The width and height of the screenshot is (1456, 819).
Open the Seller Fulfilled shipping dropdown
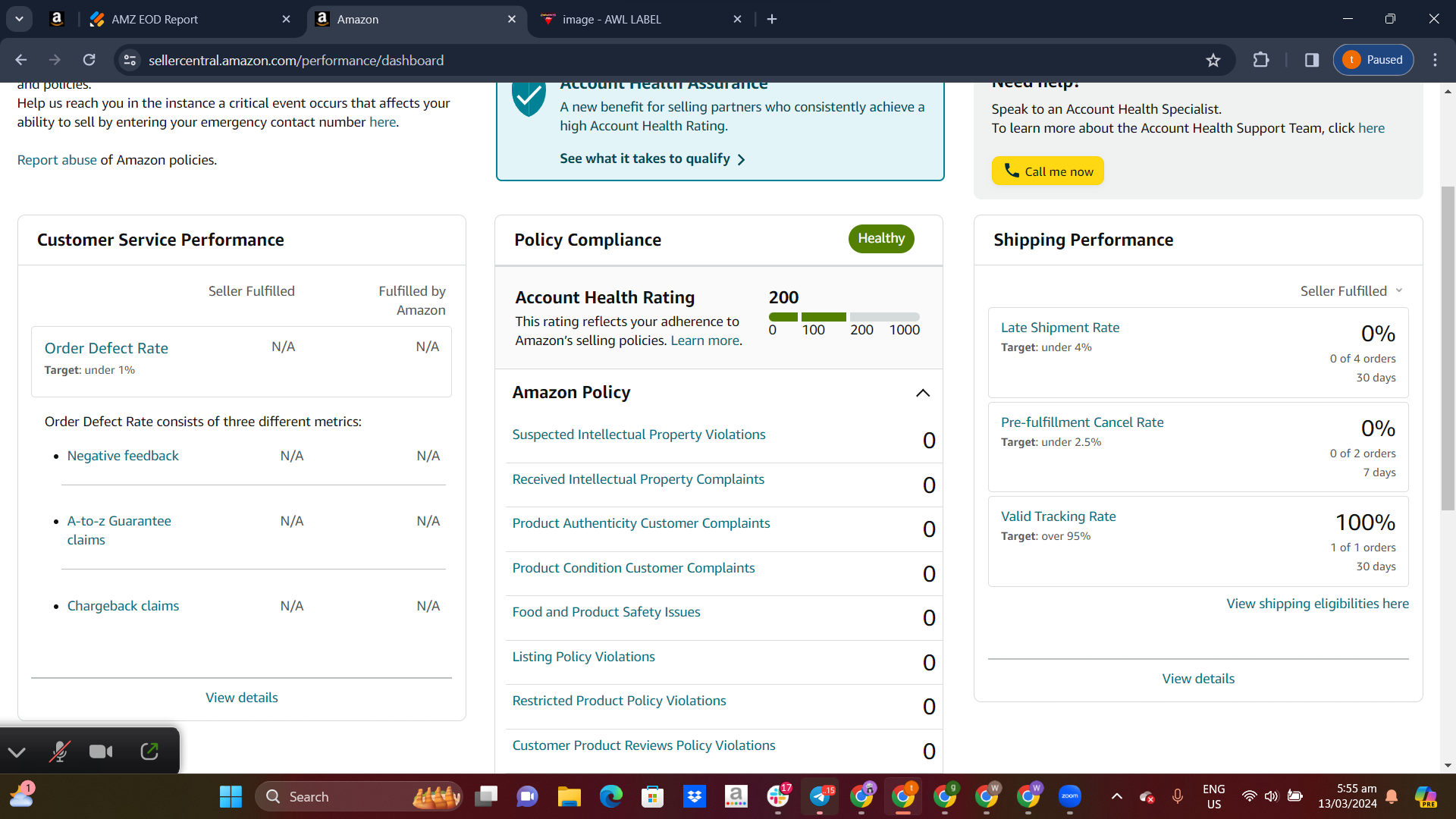pos(1351,291)
